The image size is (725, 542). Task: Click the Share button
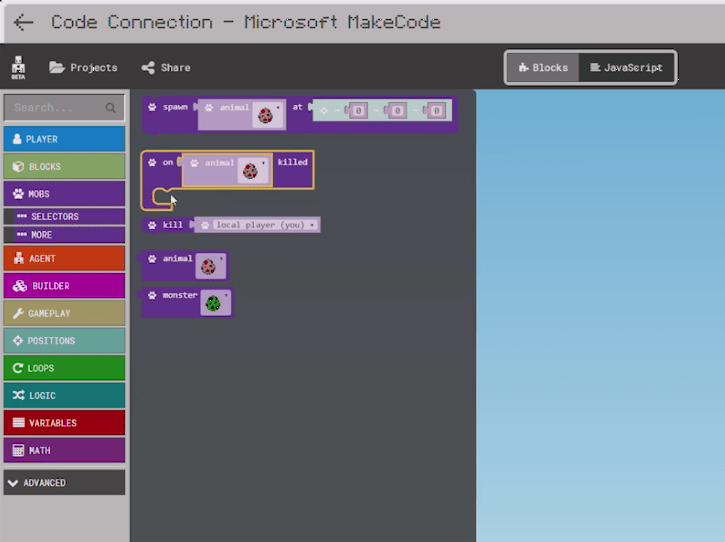[x=165, y=68]
